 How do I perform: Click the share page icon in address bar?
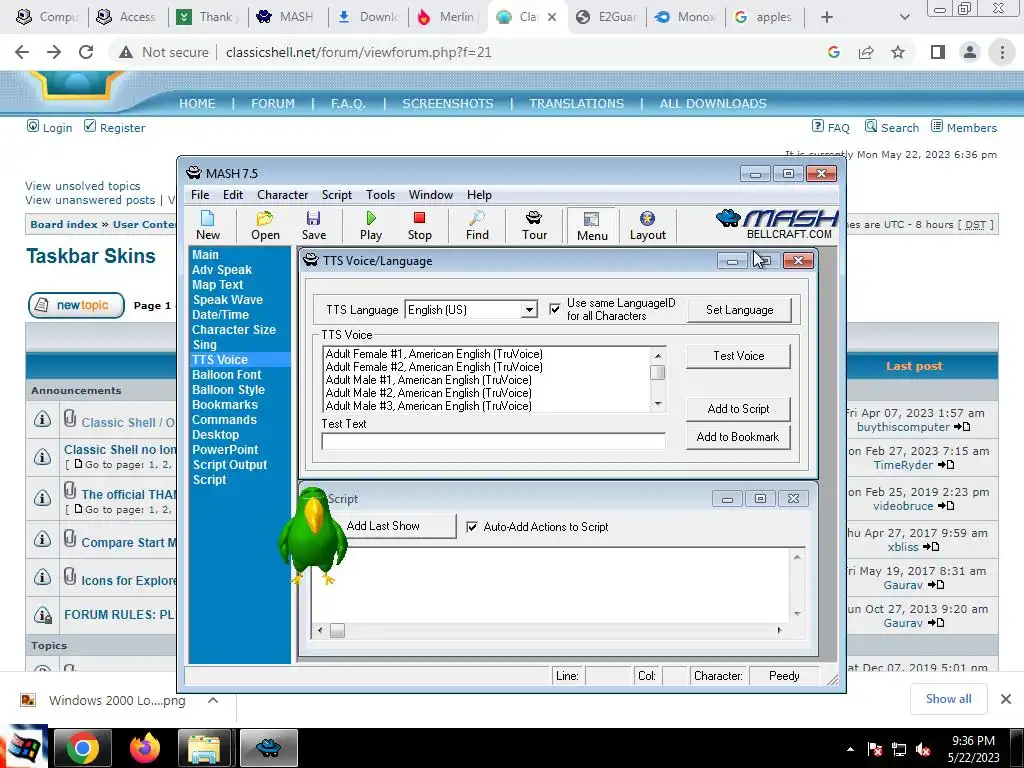pos(866,52)
